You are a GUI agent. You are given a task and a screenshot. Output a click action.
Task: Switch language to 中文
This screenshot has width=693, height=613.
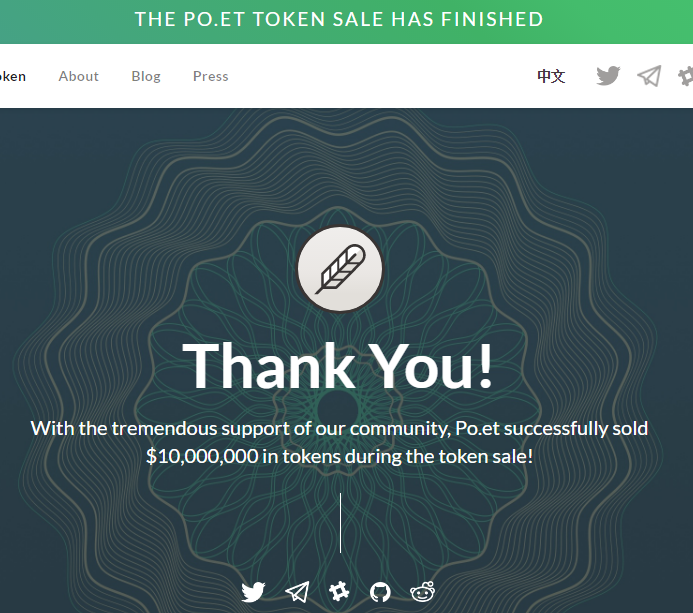coord(551,76)
